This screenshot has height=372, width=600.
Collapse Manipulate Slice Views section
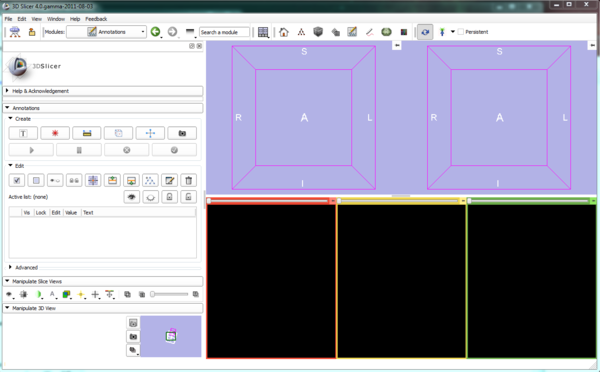click(103, 281)
